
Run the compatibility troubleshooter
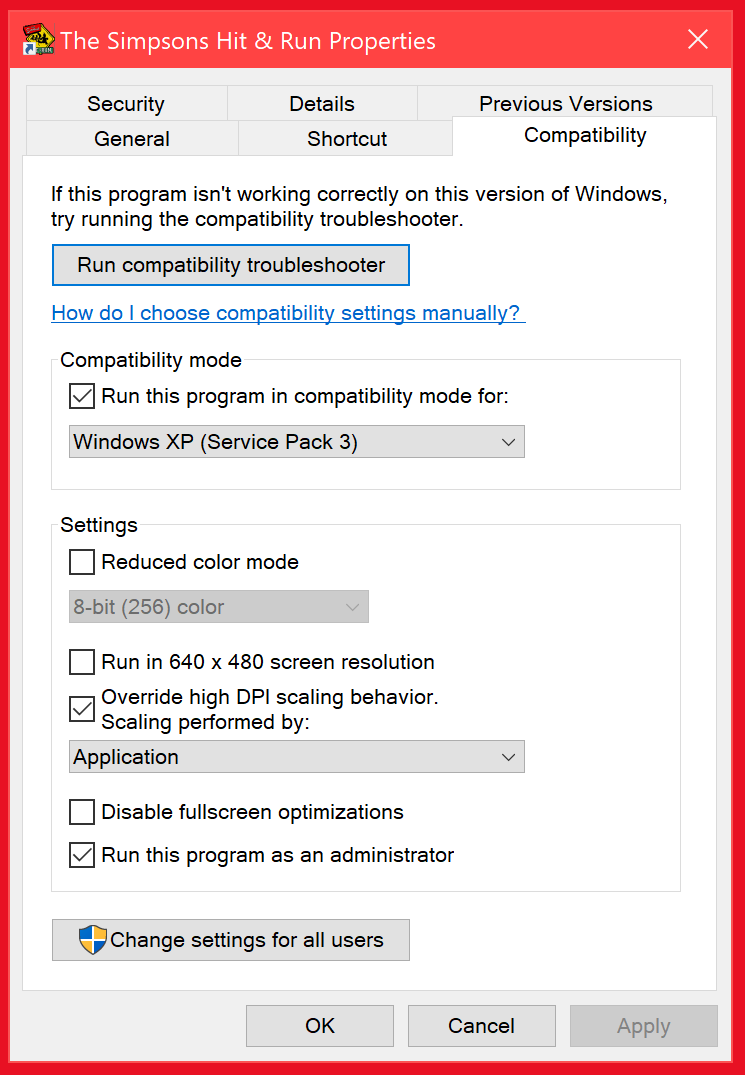[230, 265]
